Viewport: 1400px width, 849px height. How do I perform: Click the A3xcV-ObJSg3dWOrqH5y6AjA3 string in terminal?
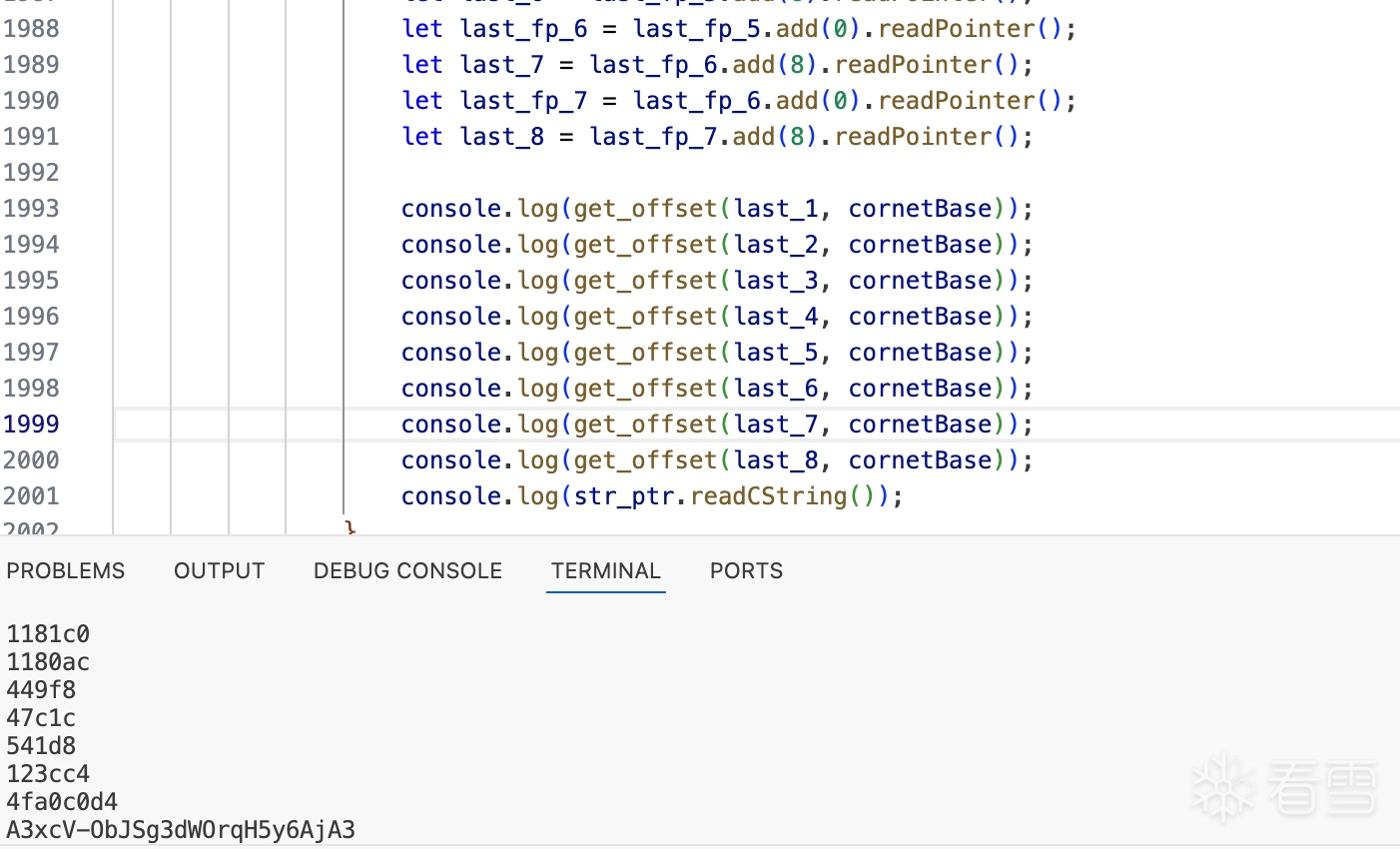pyautogui.click(x=181, y=830)
